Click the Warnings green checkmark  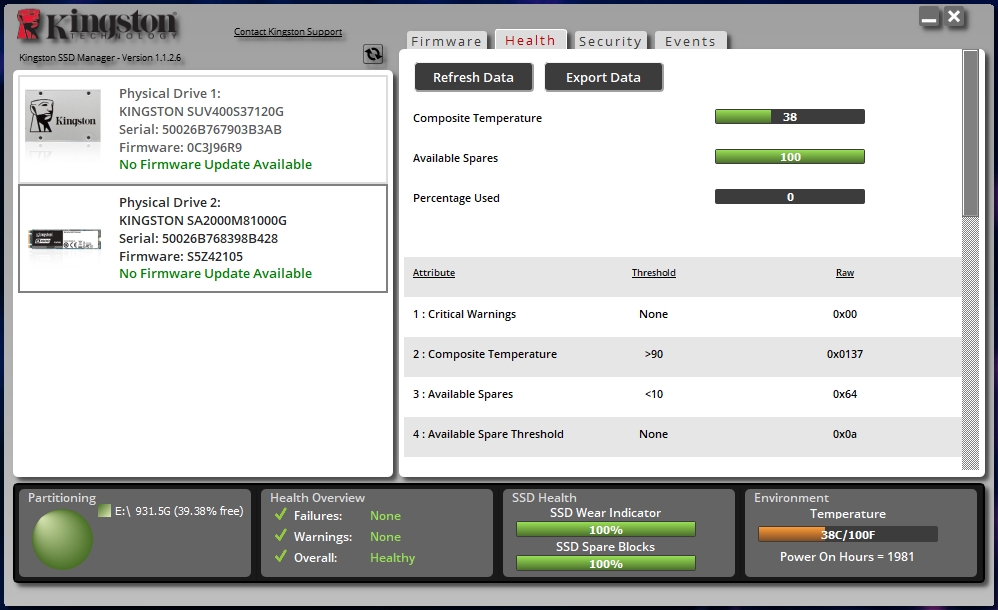281,536
